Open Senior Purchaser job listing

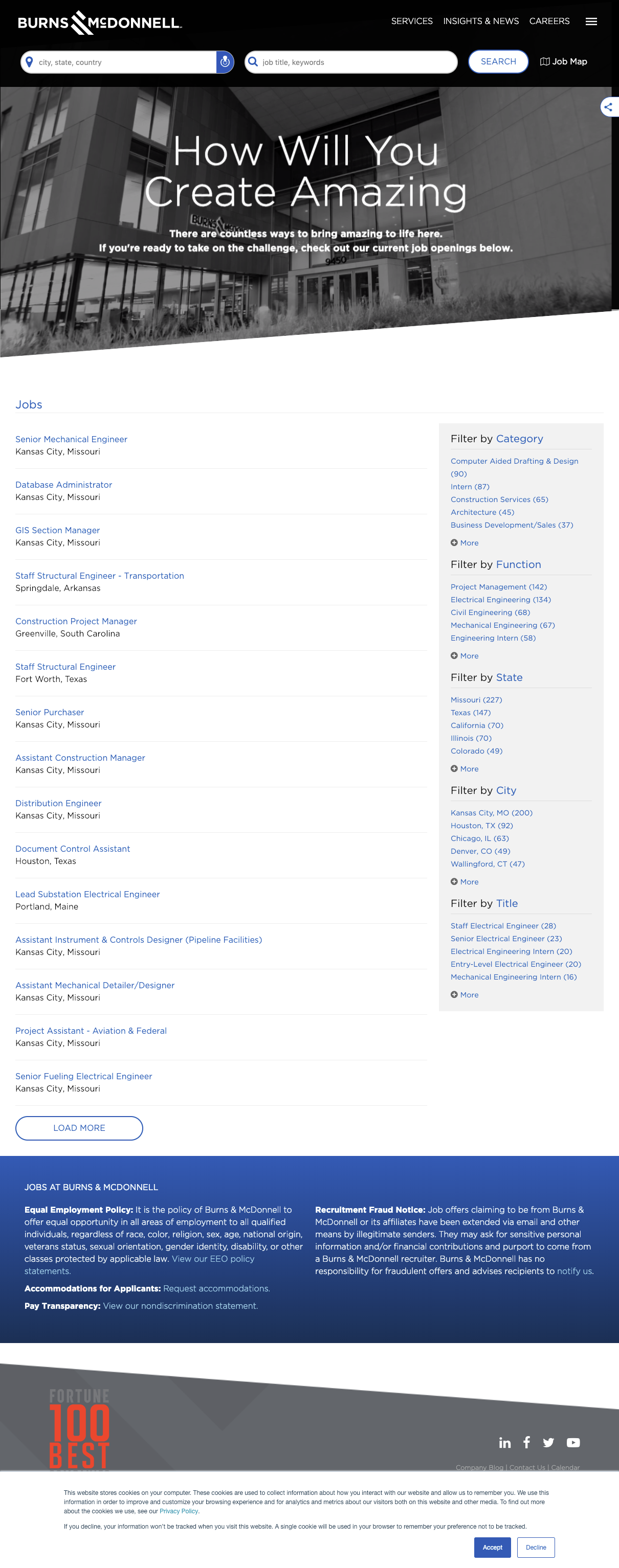pos(50,713)
